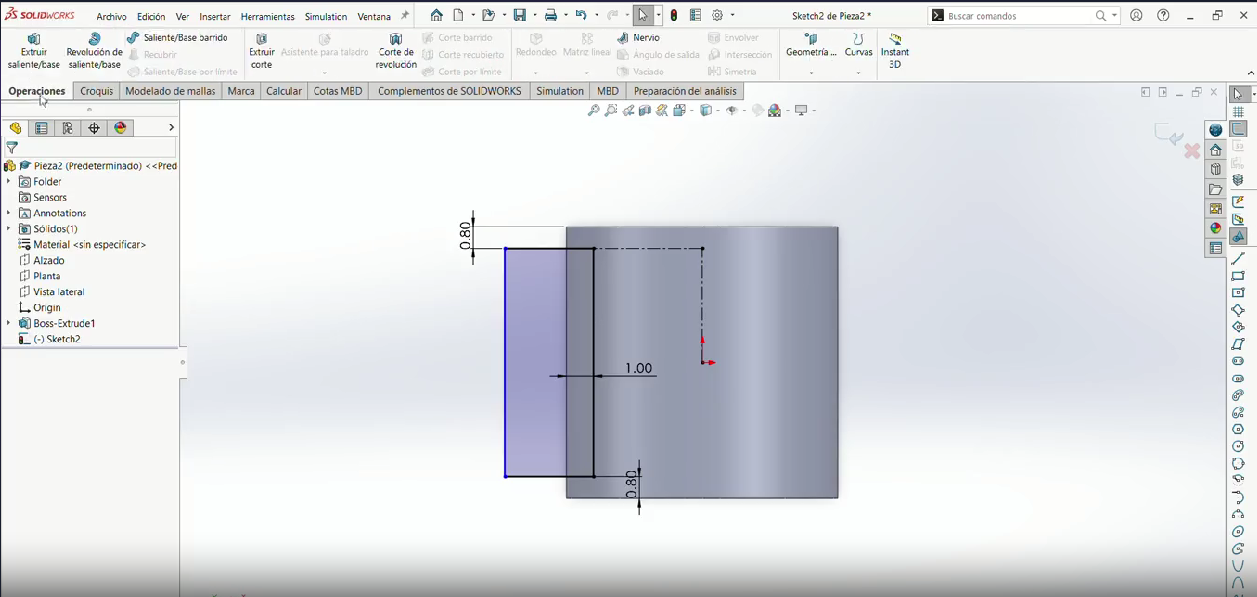Viewport: 1257px width, 597px height.
Task: Open the ConfigurationManager tab icon
Action: pyautogui.click(x=68, y=128)
